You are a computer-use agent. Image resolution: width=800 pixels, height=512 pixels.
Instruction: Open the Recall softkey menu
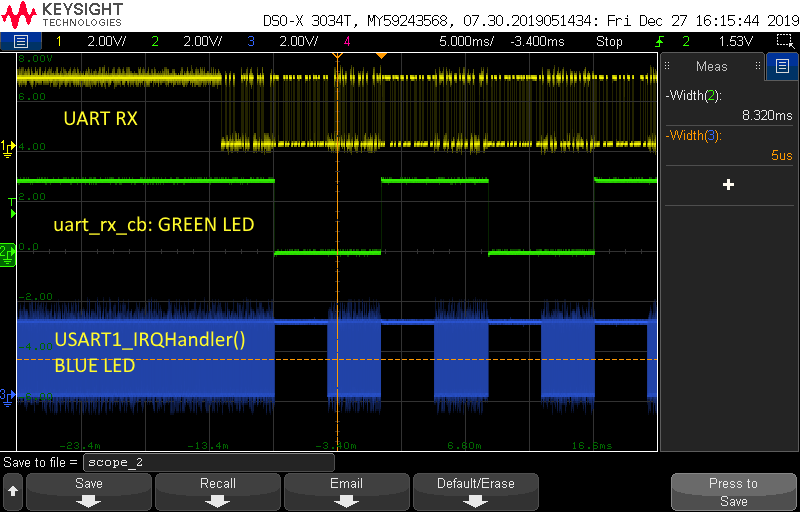point(218,492)
